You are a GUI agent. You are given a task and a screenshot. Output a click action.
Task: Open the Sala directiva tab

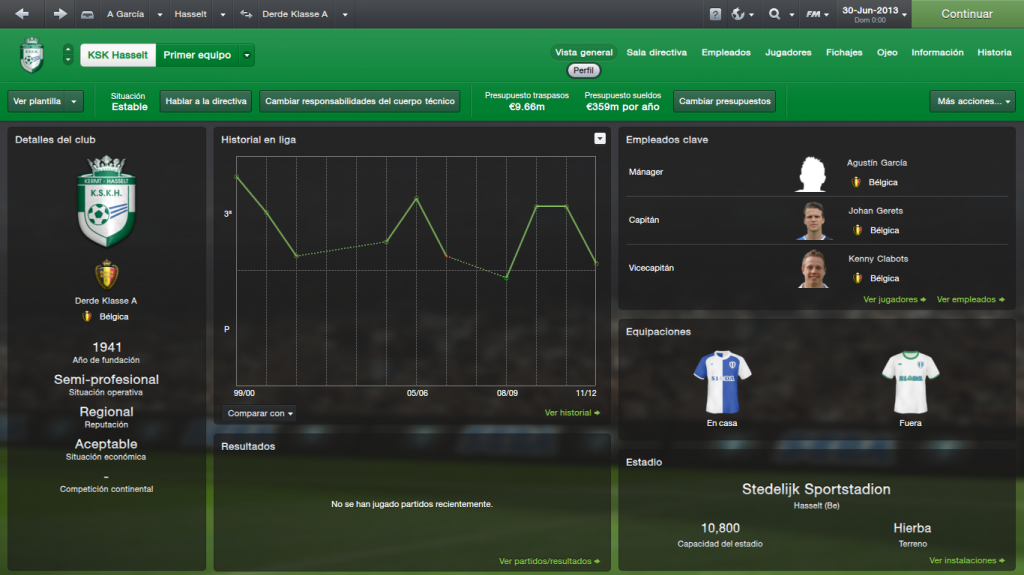[x=656, y=52]
